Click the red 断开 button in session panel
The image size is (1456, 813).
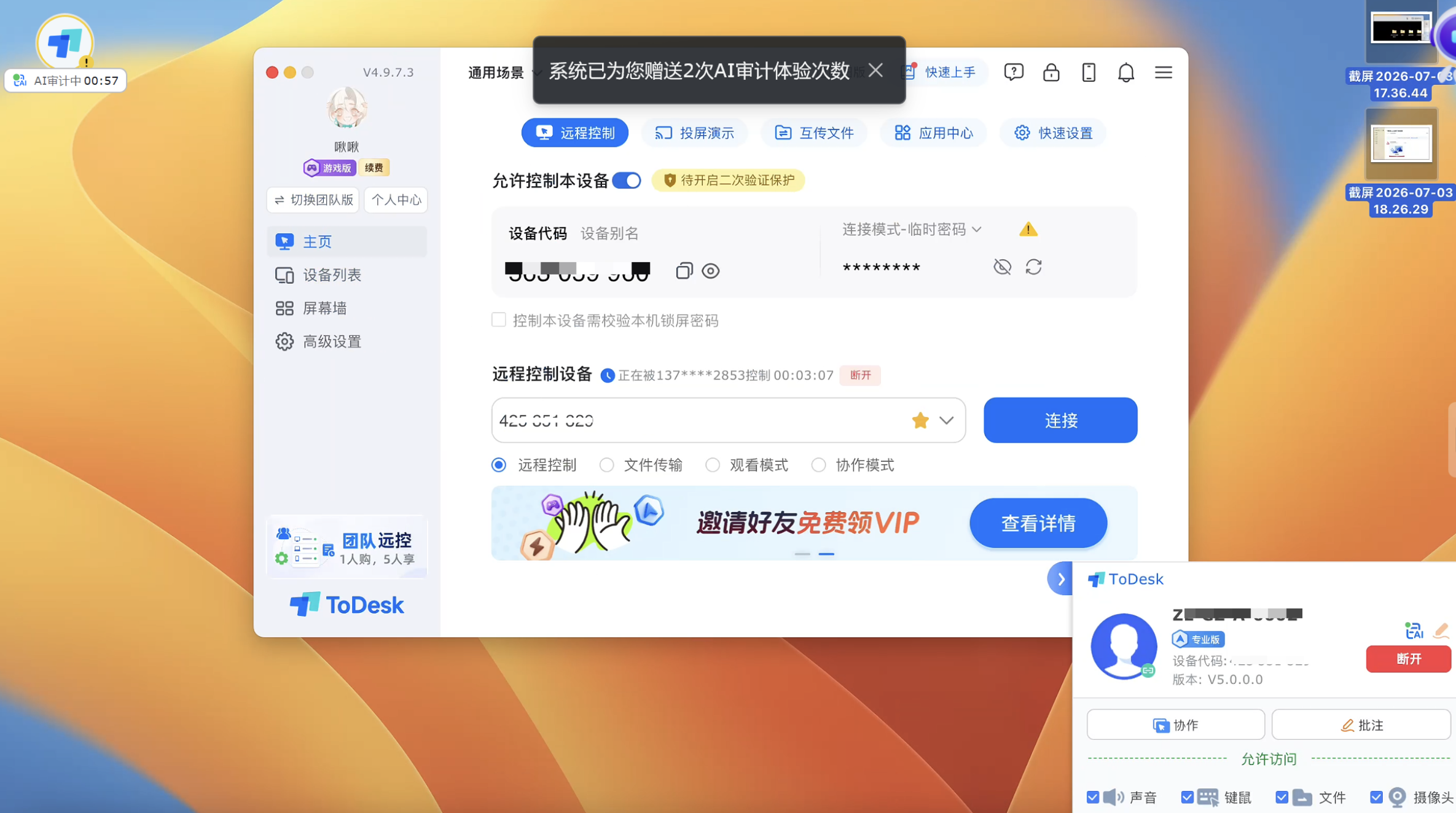point(1408,659)
